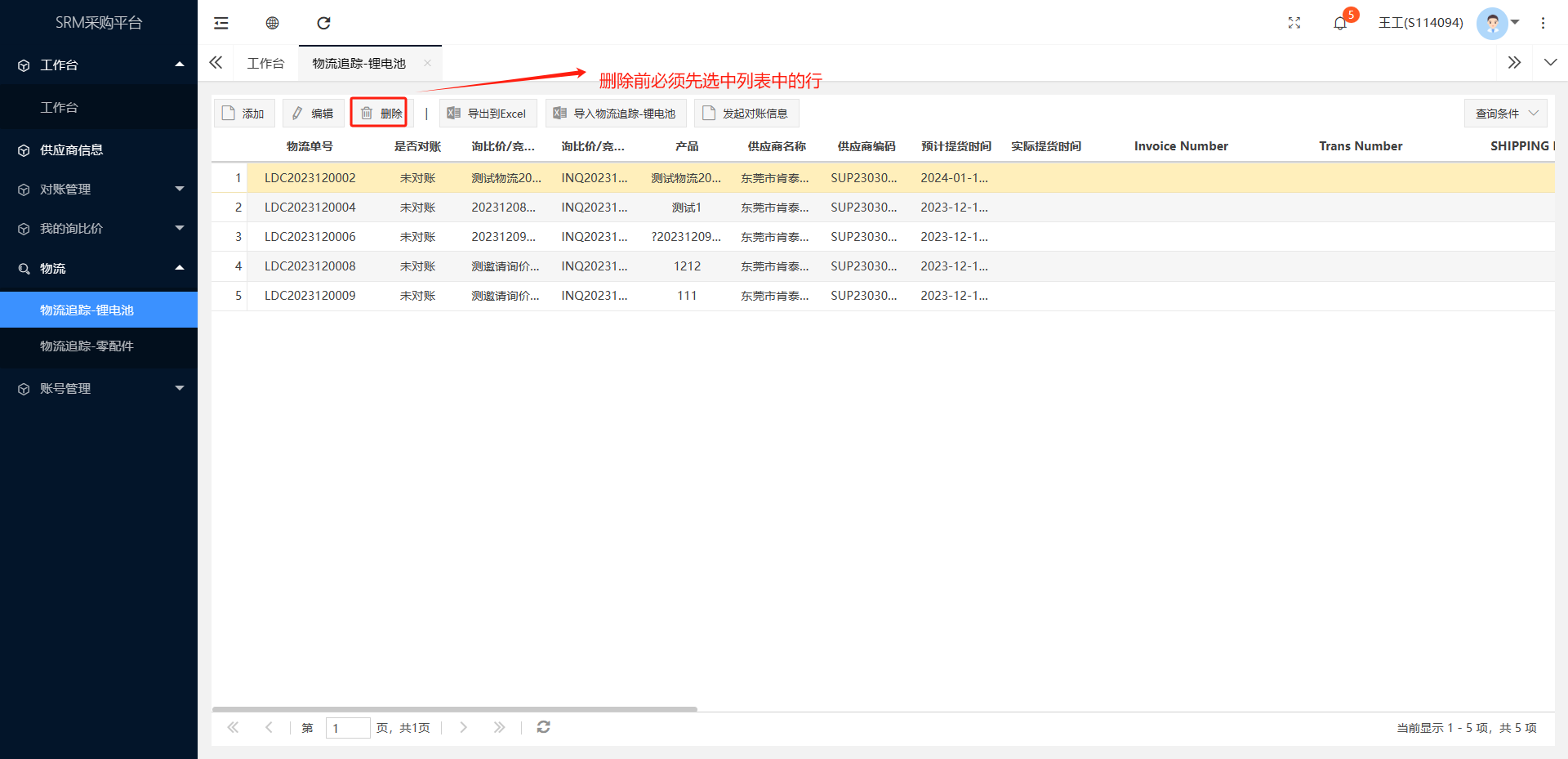The width and height of the screenshot is (1568, 759).
Task: Open 供应商信息 in sidebar
Action: (x=99, y=150)
